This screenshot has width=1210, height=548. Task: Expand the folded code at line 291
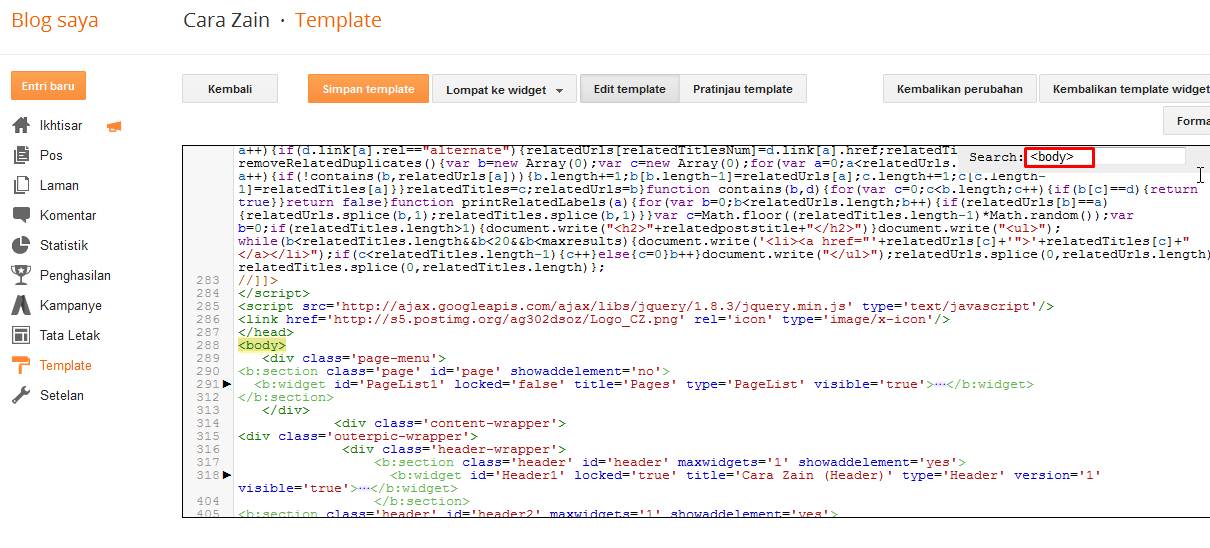226,384
